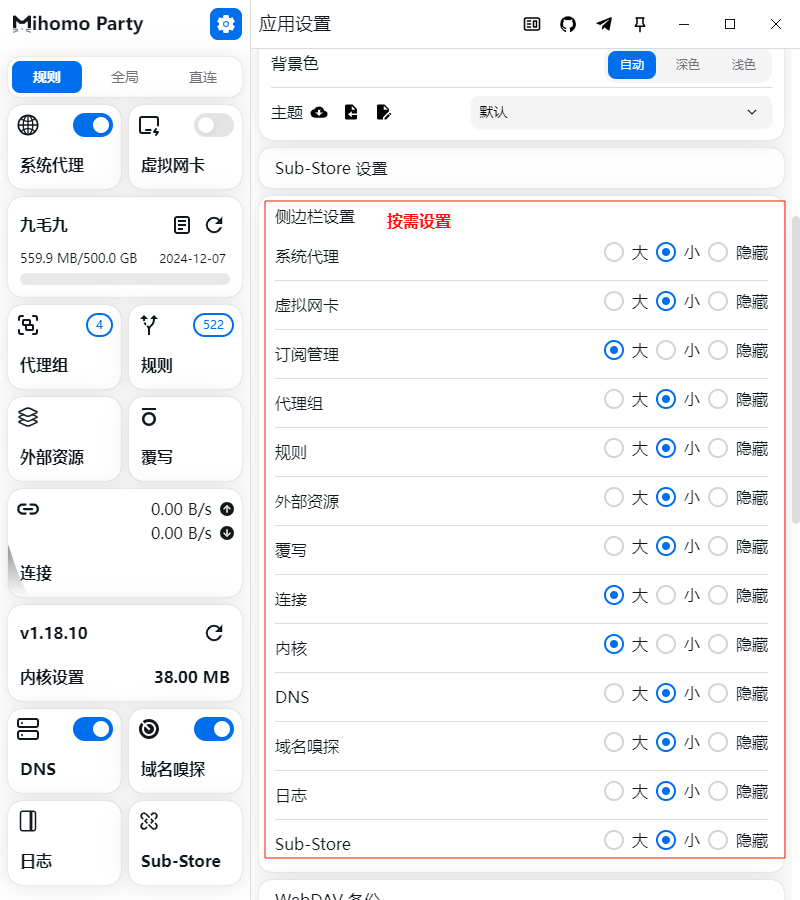This screenshot has height=900, width=800.
Task: Open the documentation book icon in header
Action: [532, 24]
